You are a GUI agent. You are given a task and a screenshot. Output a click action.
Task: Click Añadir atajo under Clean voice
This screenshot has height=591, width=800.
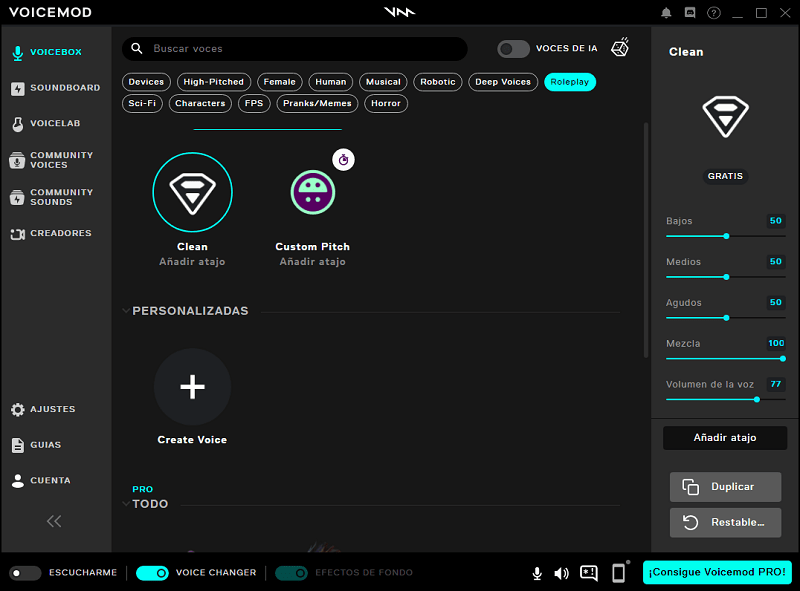192,262
